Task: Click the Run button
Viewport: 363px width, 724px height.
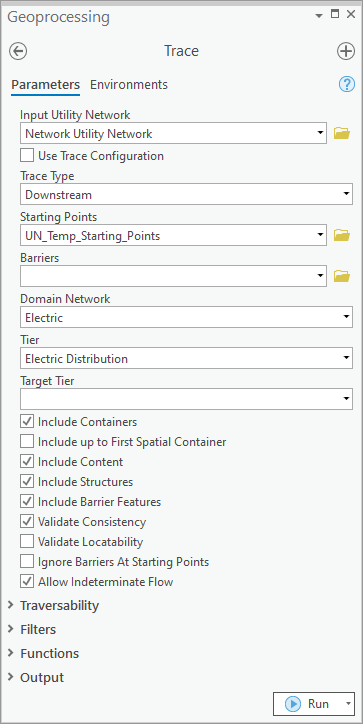Action: click(308, 704)
